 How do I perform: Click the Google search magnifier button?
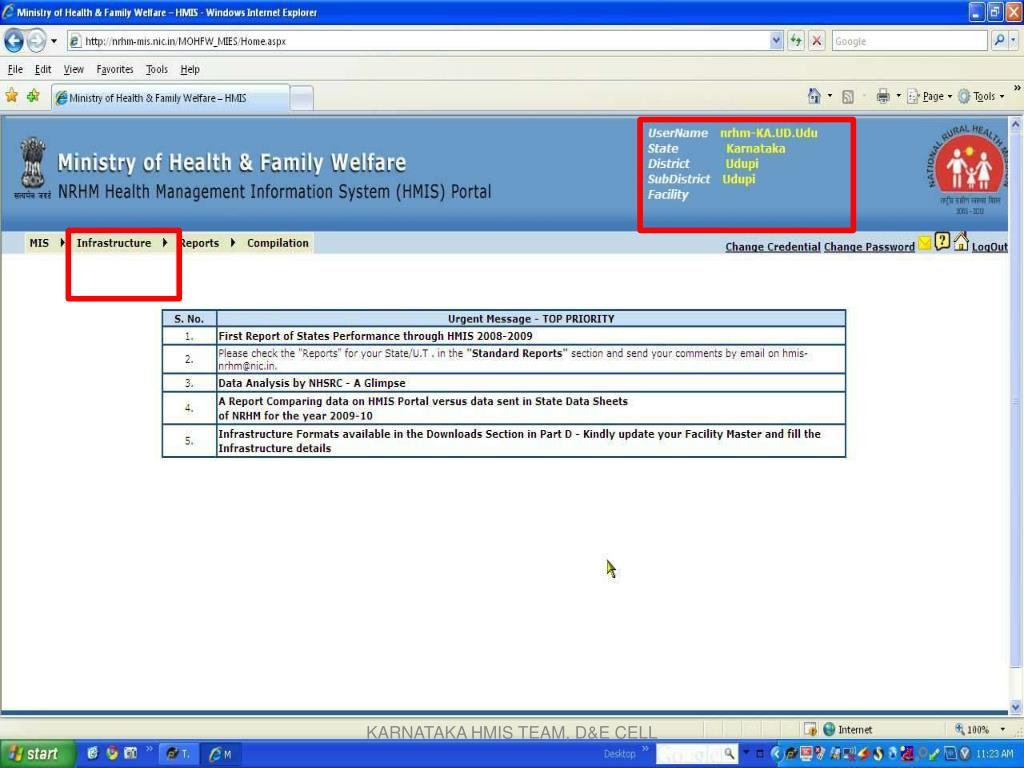click(999, 40)
